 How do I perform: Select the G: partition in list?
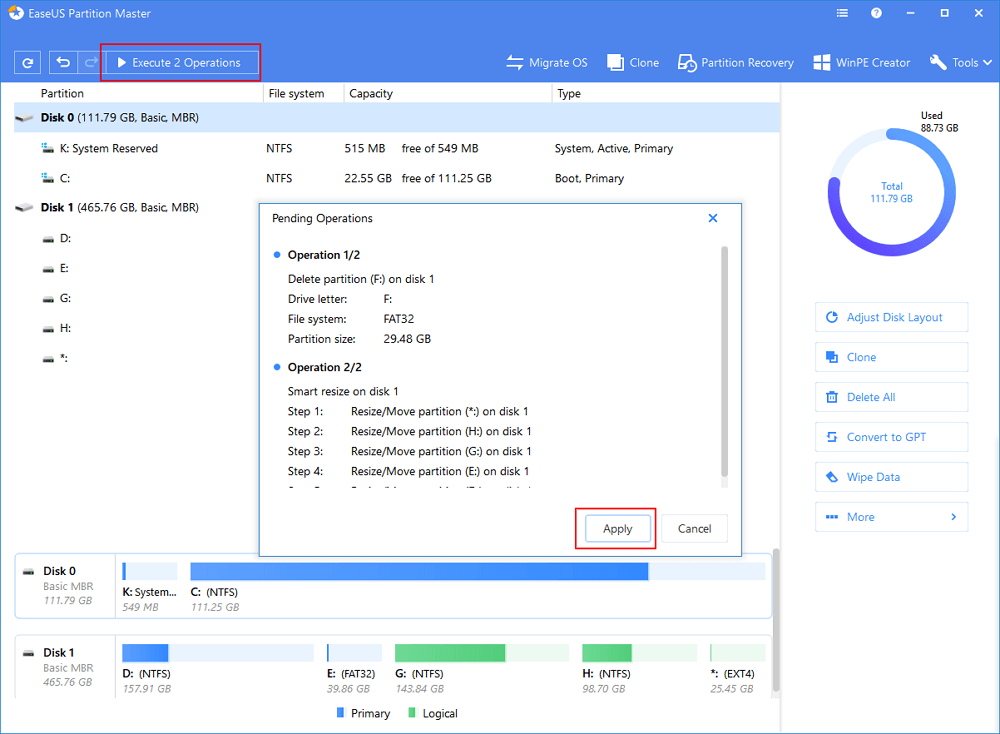click(x=57, y=298)
